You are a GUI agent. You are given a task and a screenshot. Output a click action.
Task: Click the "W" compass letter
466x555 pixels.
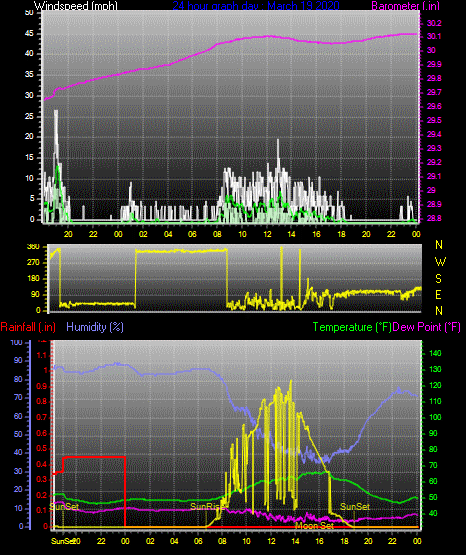[440, 262]
